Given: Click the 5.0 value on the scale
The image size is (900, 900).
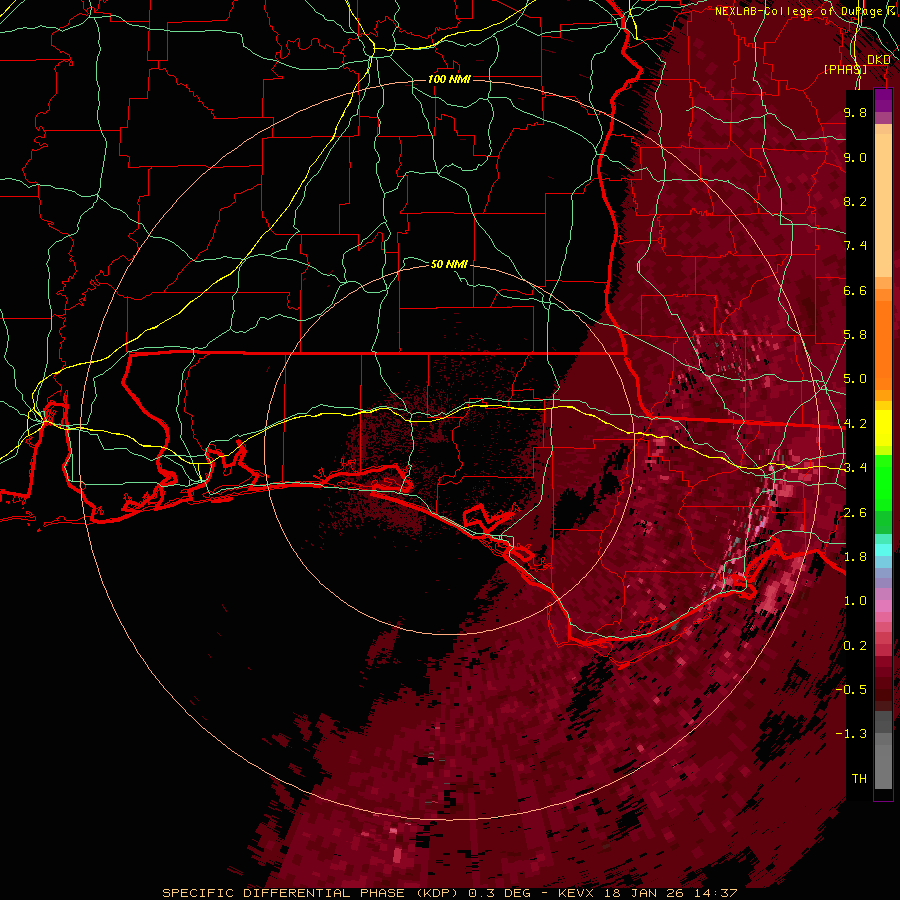Looking at the screenshot, I should 855,379.
